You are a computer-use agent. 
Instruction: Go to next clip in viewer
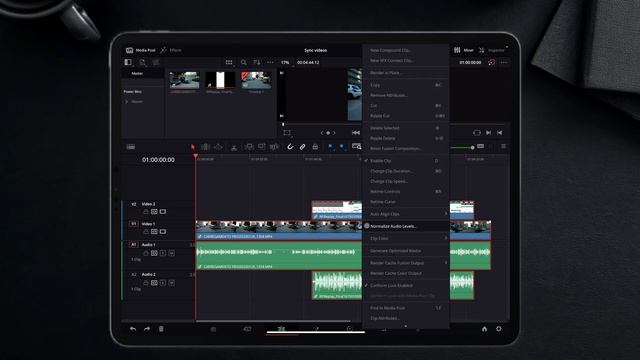(x=489, y=133)
